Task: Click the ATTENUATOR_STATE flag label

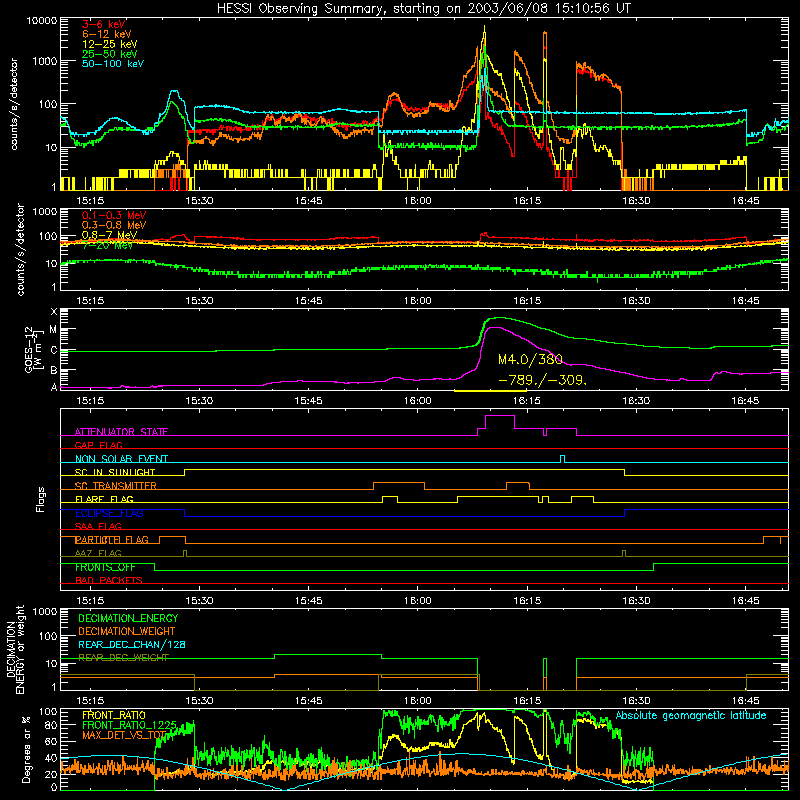Action: pyautogui.click(x=121, y=432)
